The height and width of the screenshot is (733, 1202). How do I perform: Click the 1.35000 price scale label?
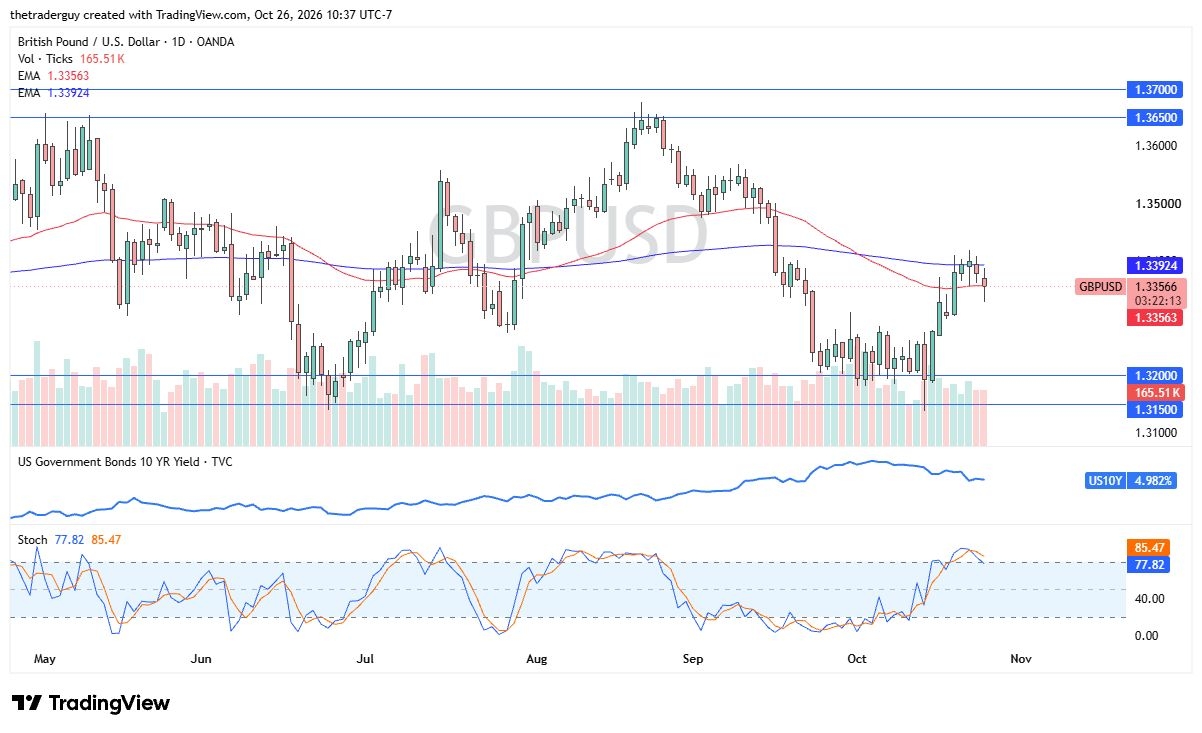tap(1156, 203)
